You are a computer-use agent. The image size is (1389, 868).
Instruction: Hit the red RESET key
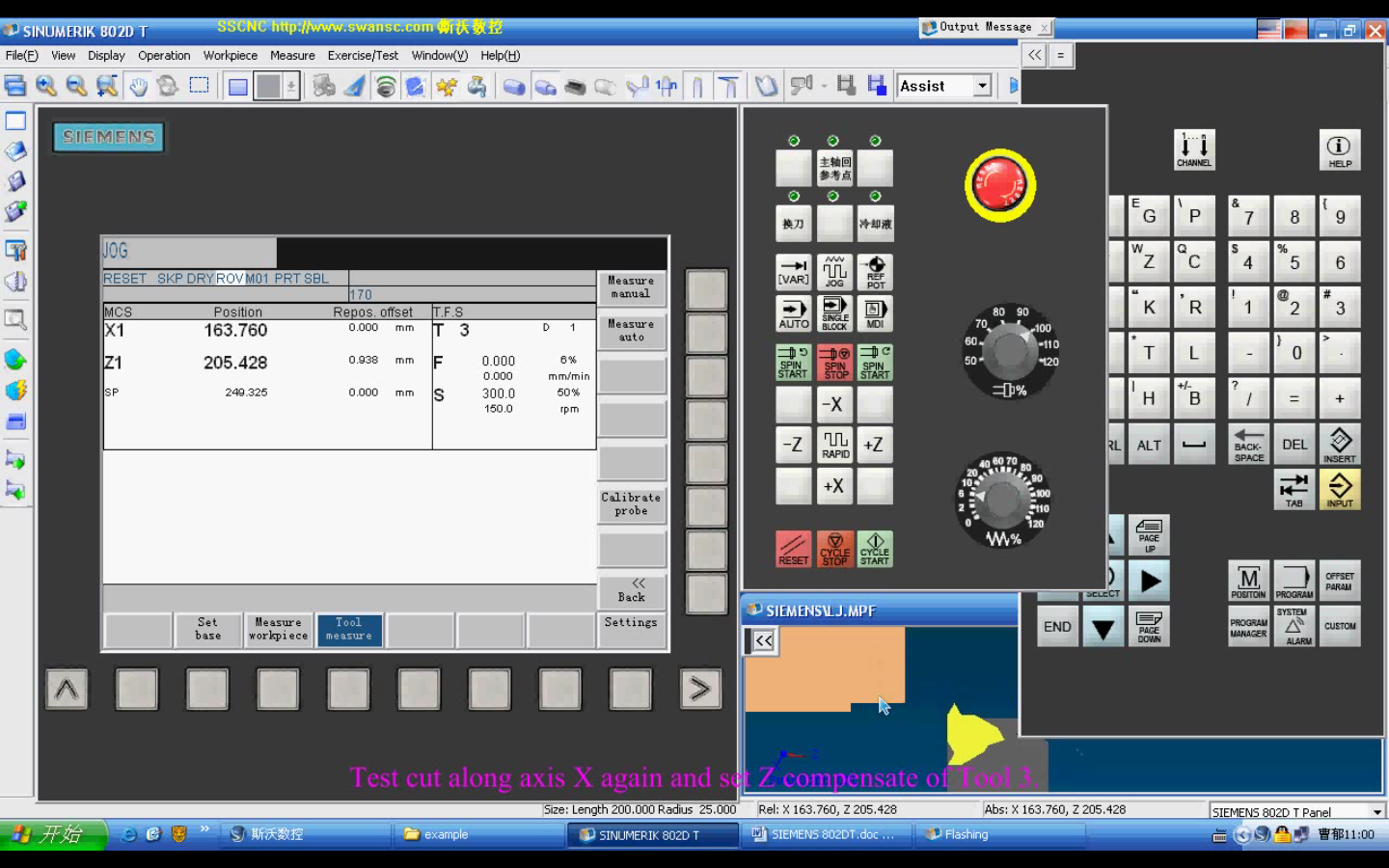click(794, 549)
